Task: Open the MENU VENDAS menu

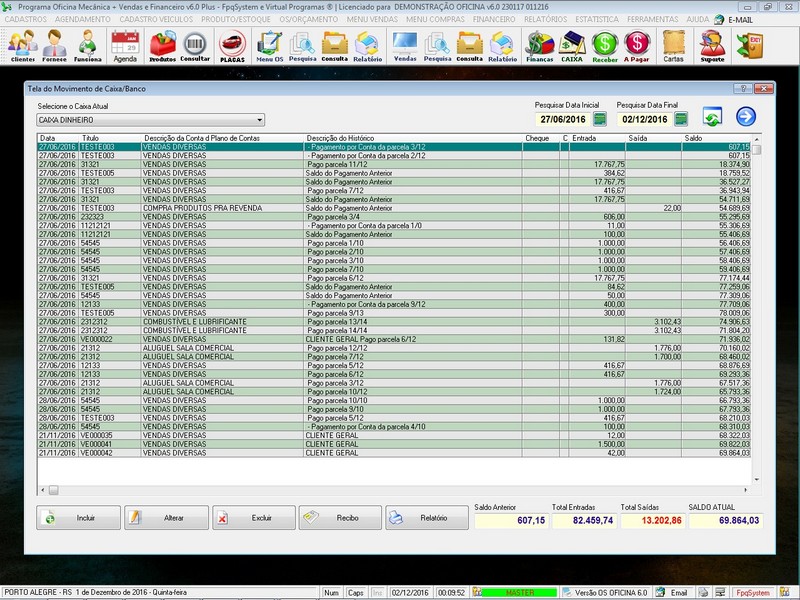Action: pos(372,19)
